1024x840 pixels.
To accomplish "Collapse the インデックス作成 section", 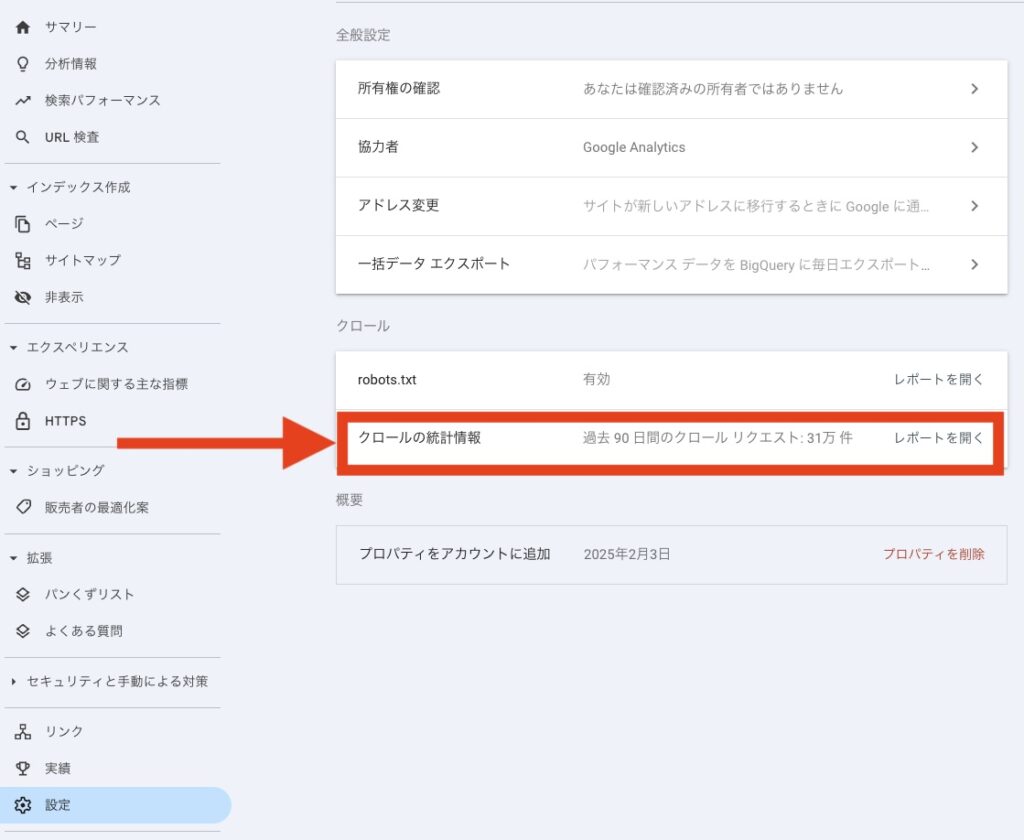I will pos(13,188).
